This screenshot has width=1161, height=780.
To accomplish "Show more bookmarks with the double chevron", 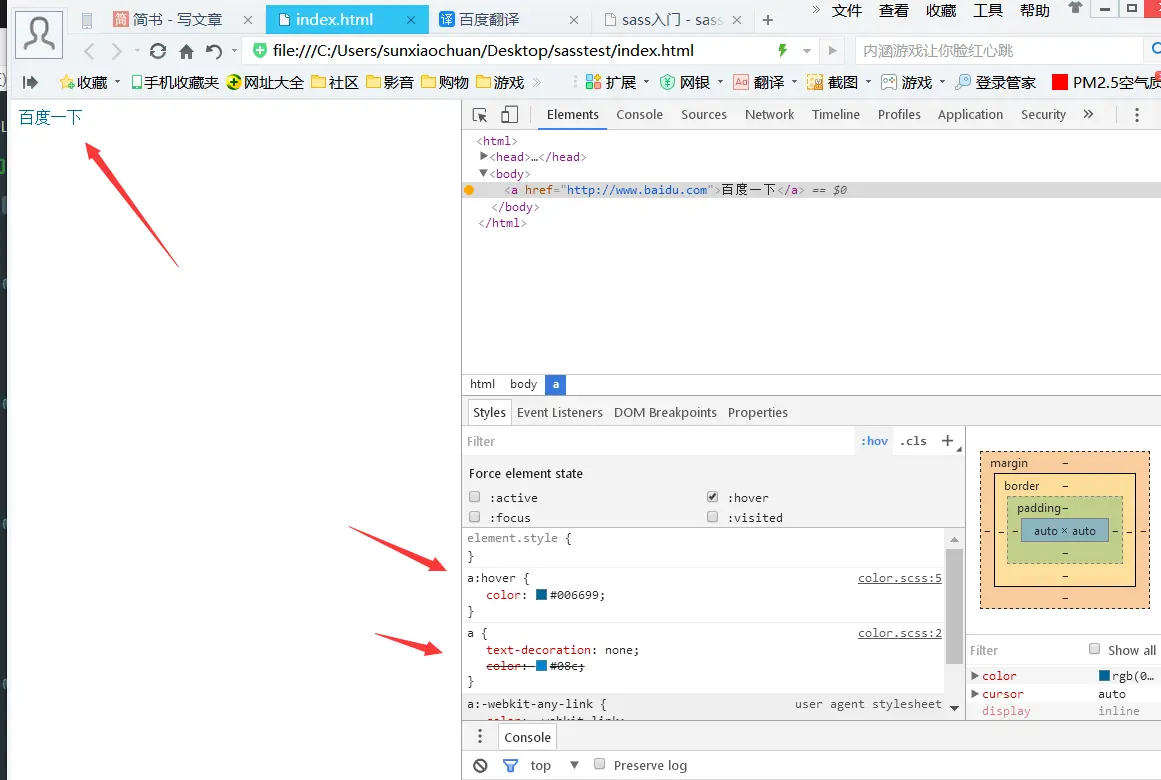I will (x=537, y=82).
